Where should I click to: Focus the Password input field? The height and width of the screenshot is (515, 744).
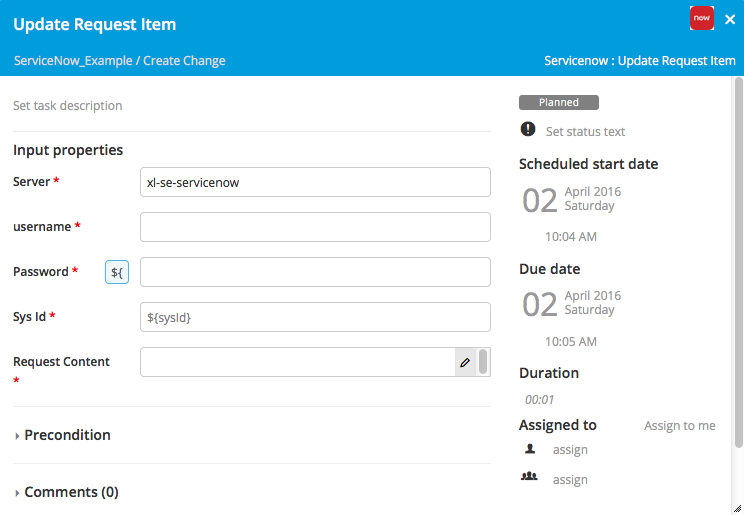coord(315,272)
